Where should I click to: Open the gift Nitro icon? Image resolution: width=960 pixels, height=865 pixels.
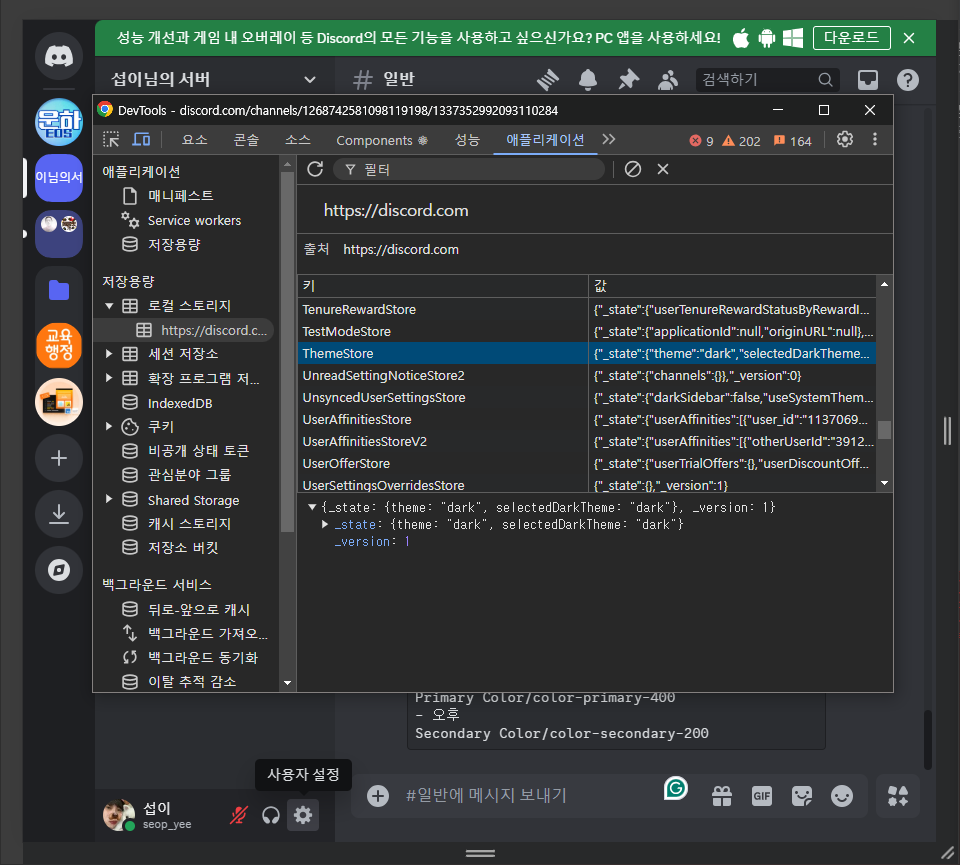[x=722, y=796]
